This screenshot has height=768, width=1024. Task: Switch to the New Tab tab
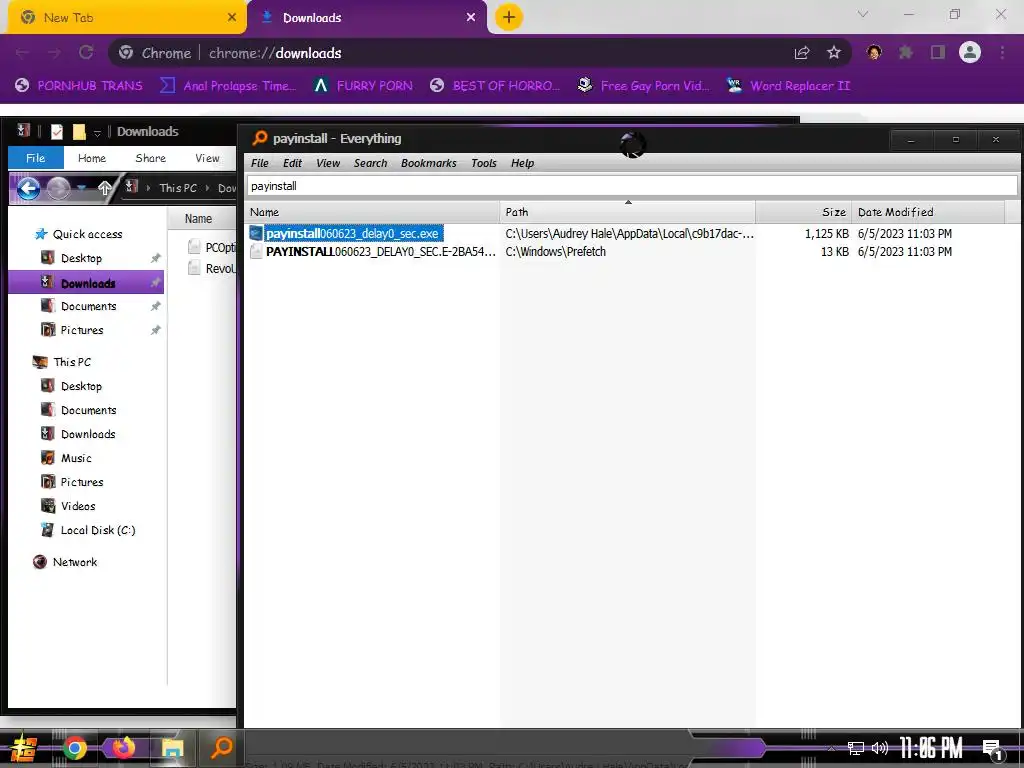click(127, 18)
